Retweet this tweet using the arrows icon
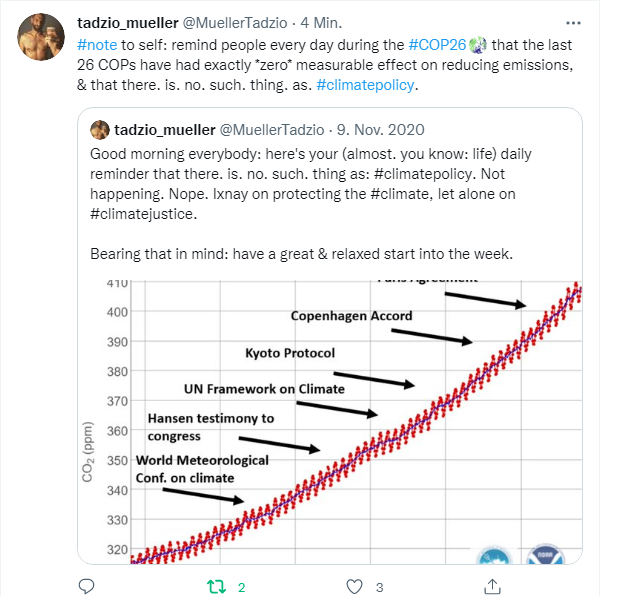The image size is (622, 596). [x=215, y=586]
